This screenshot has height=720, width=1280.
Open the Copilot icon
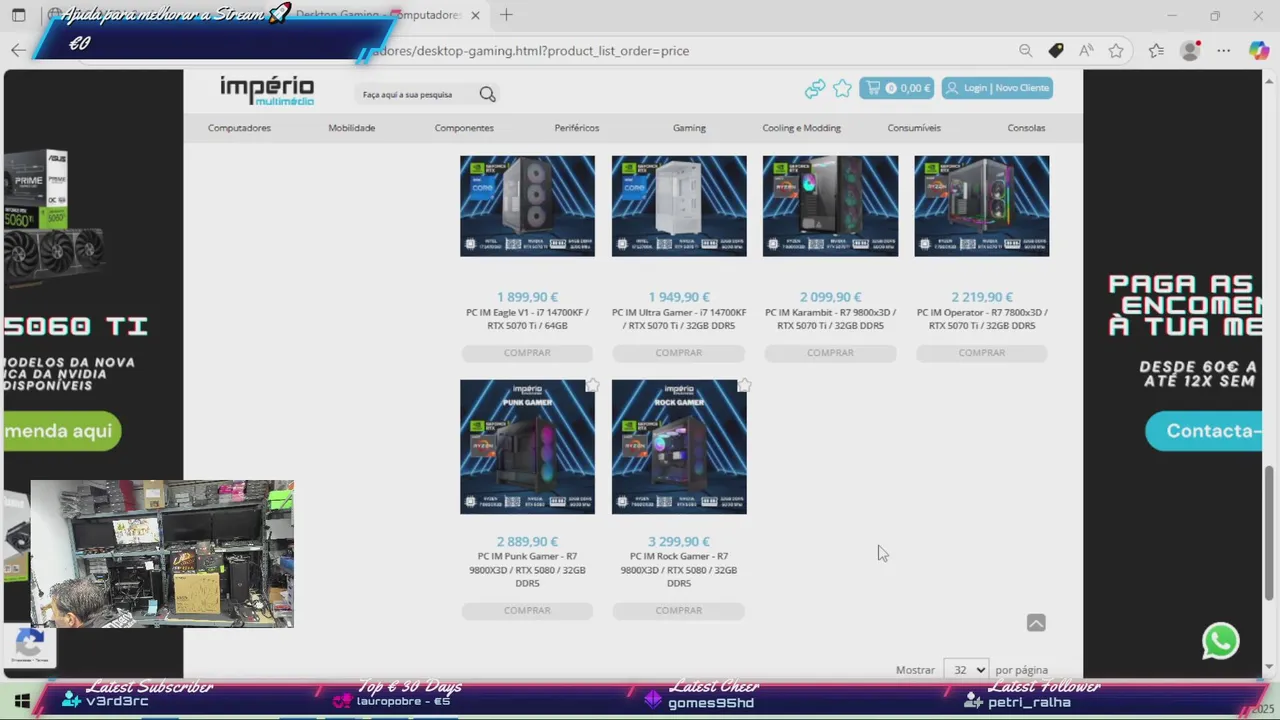pos(1259,50)
